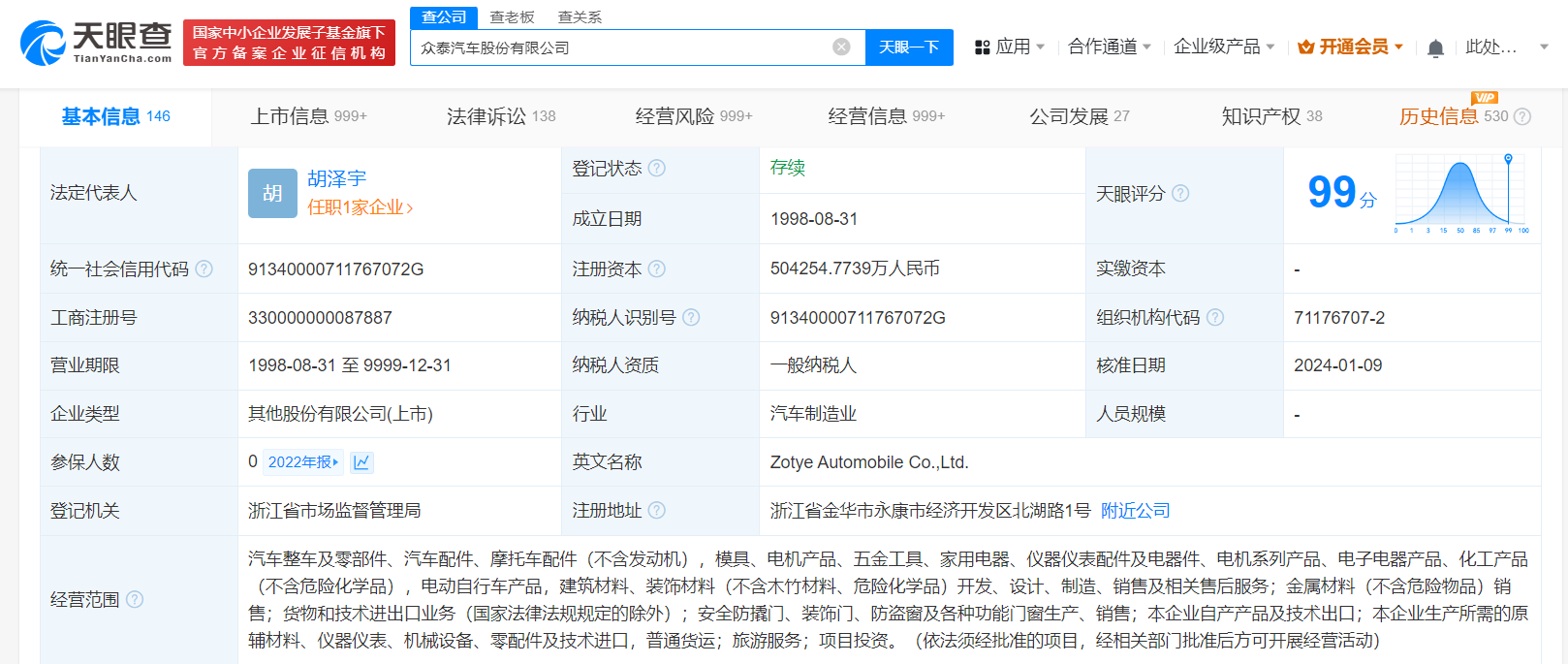The width and height of the screenshot is (1568, 664).
Task: Click the 浙江省市场监督管理局 value
Action: 334,511
